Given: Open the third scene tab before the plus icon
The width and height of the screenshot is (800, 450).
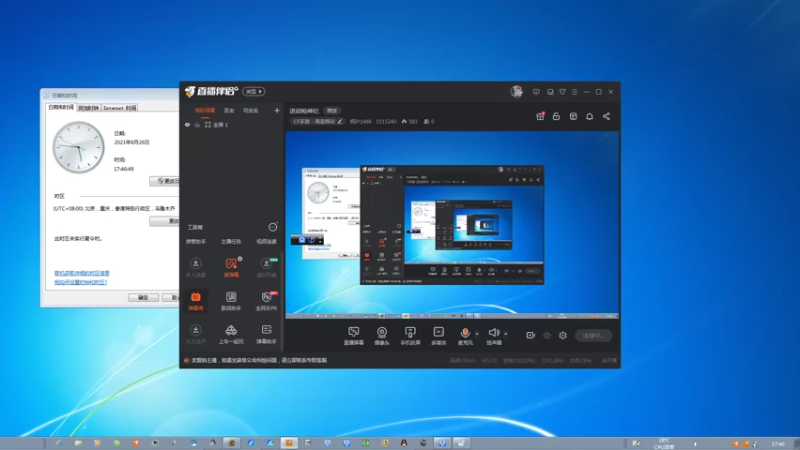Looking at the screenshot, I should [x=251, y=111].
